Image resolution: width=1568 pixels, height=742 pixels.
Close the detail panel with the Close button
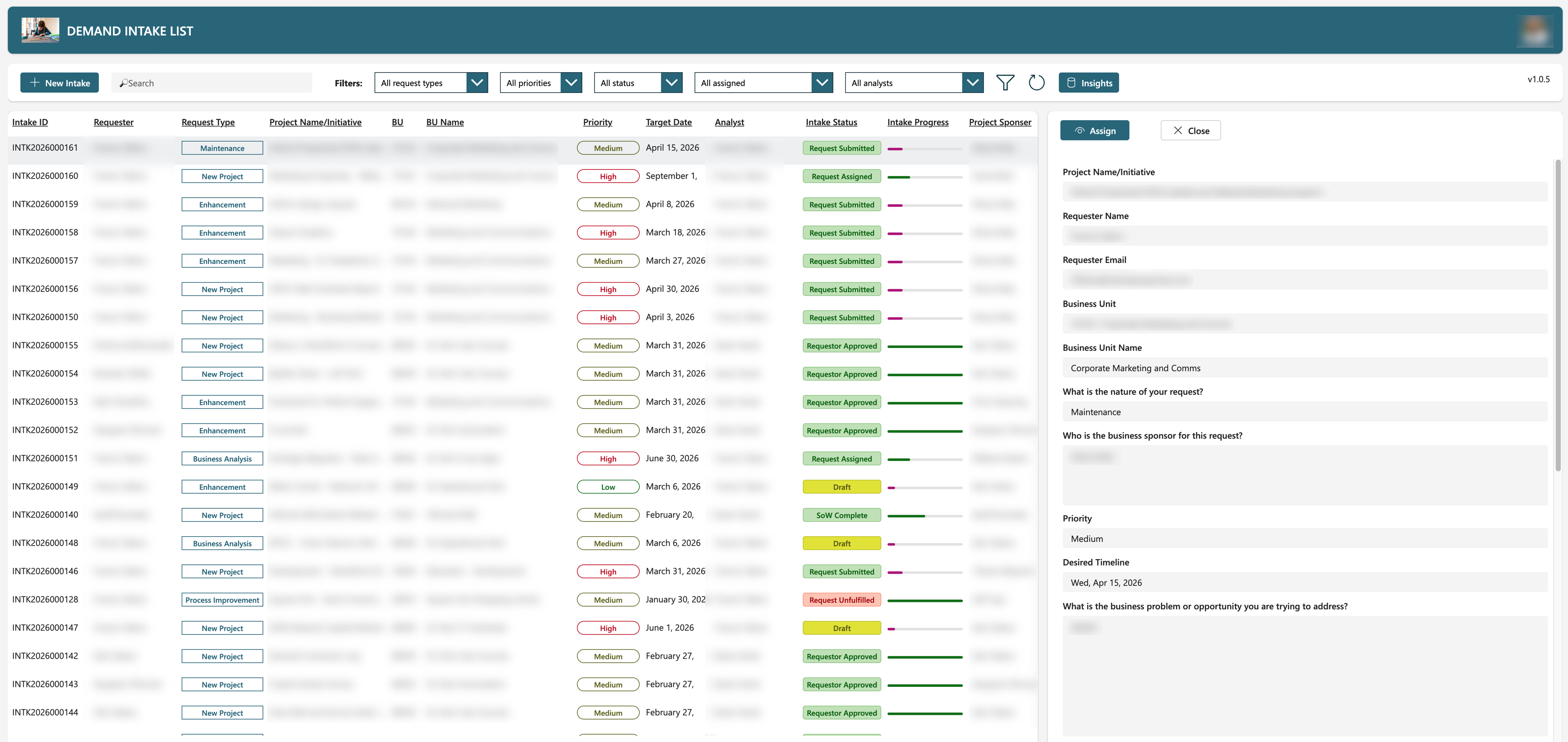pos(1190,130)
